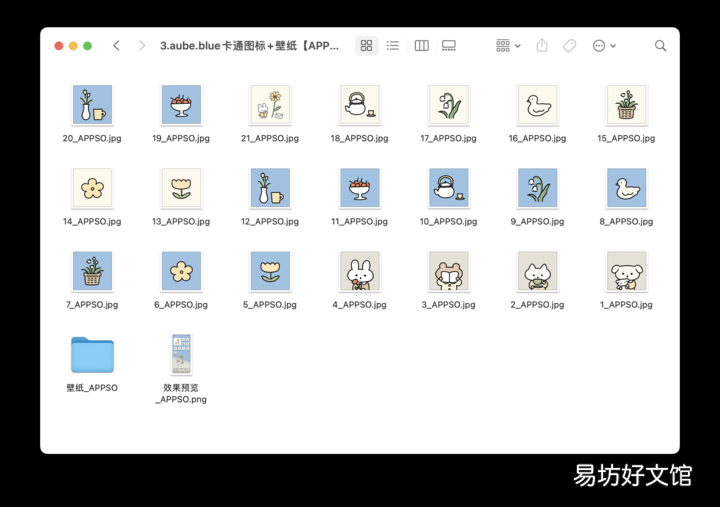Viewport: 720px width, 507px height.
Task: Click the file name 2_APPSO.jpg
Action: (x=538, y=304)
